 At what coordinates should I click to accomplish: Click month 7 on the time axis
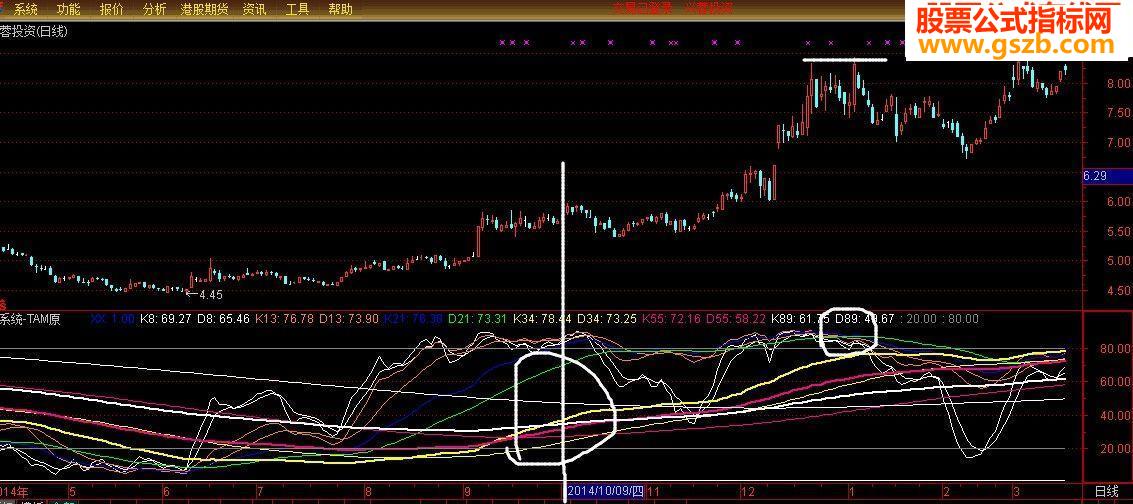pyautogui.click(x=259, y=492)
